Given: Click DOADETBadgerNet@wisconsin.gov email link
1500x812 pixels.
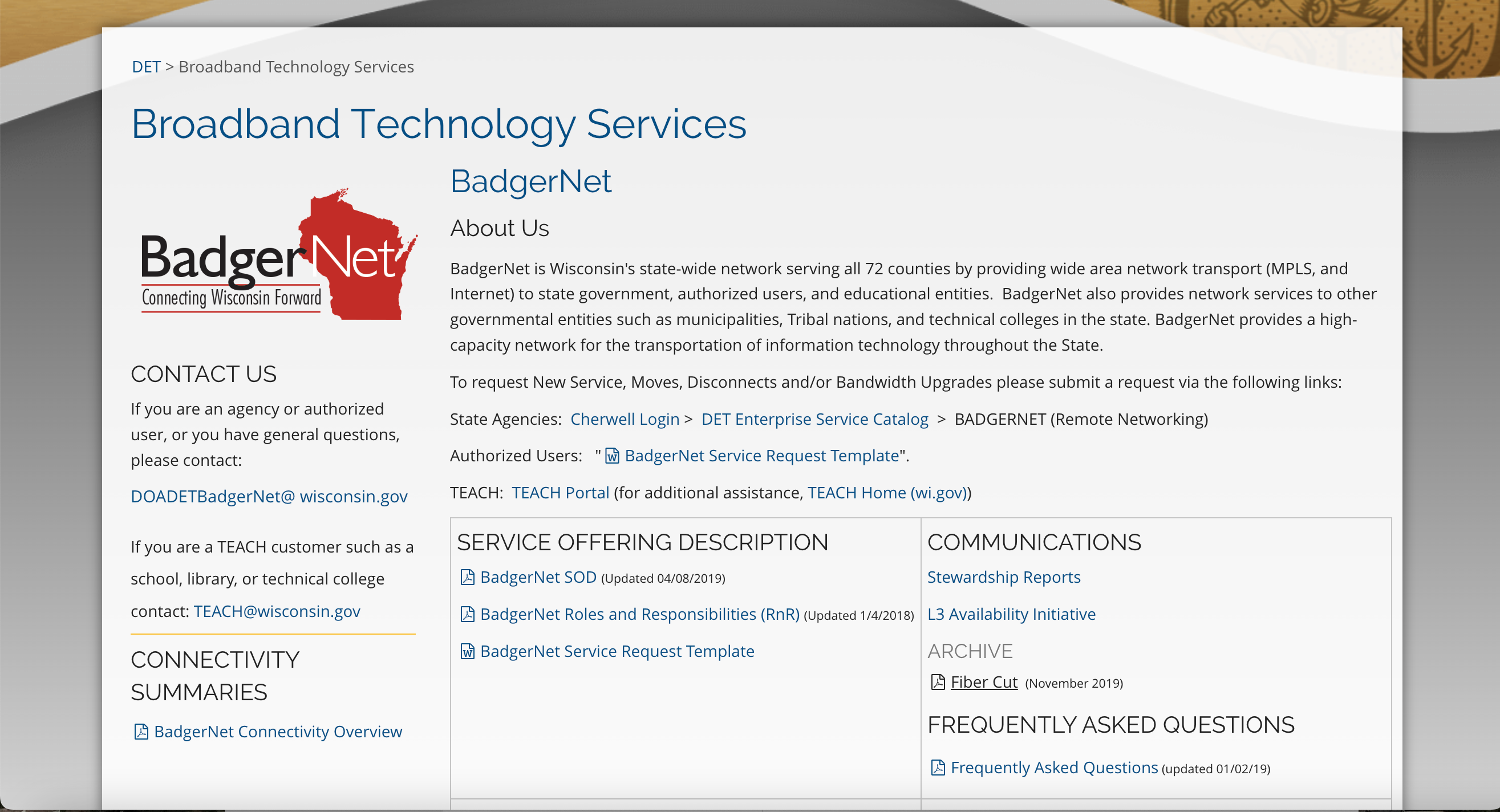Looking at the screenshot, I should [269, 497].
